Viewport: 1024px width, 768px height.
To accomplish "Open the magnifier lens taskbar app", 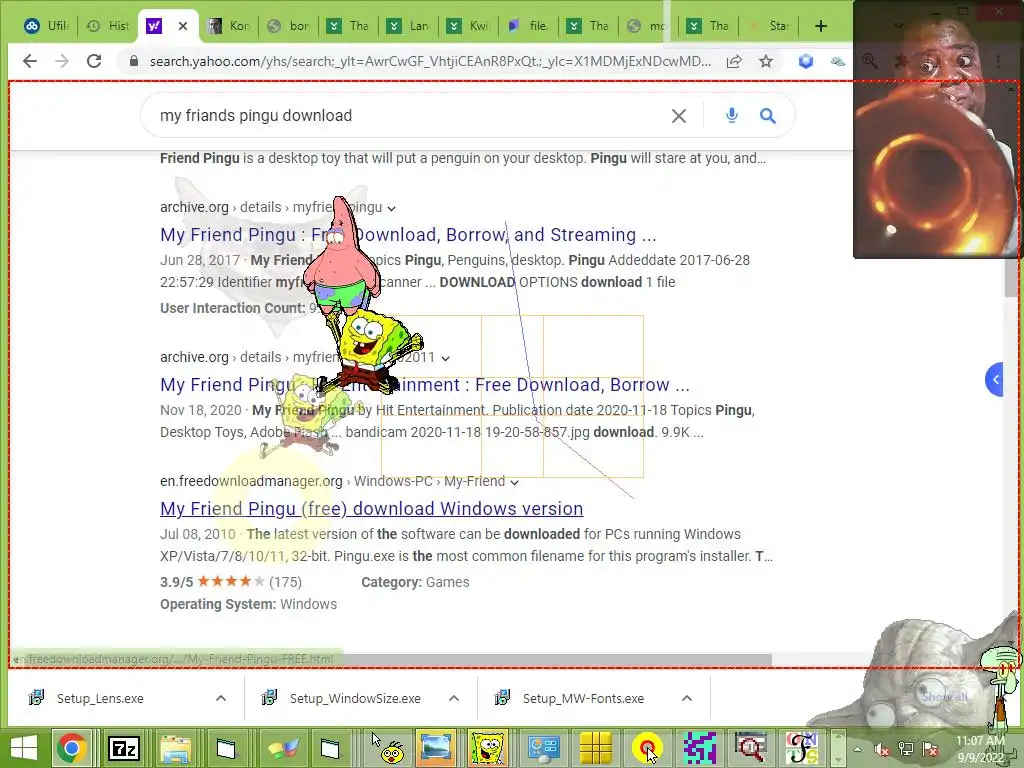I will tap(750, 748).
